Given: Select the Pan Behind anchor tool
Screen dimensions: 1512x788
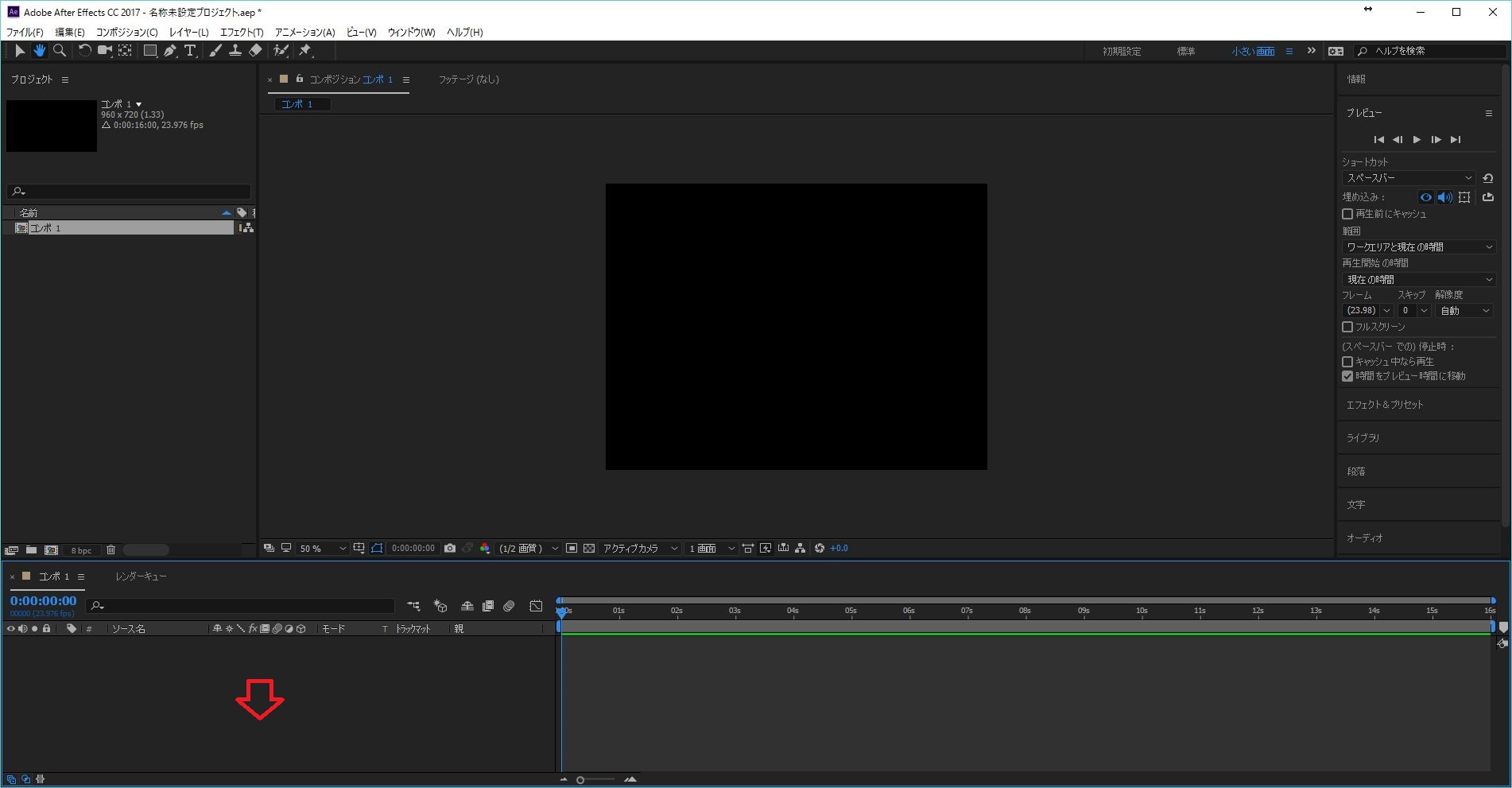Looking at the screenshot, I should pos(125,51).
